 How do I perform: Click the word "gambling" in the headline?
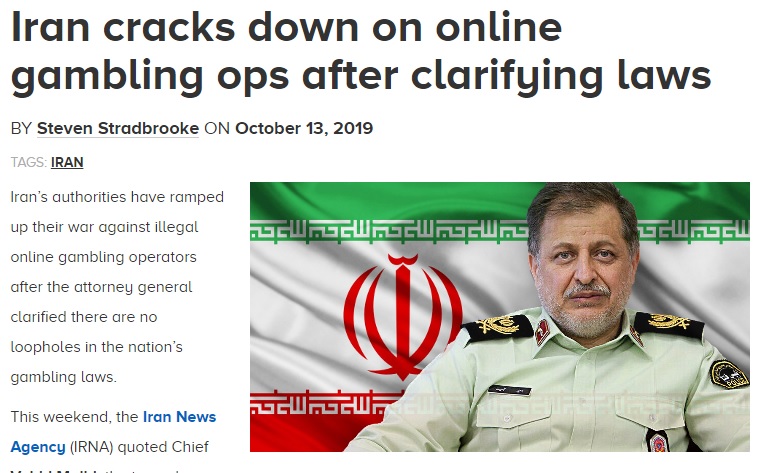(x=107, y=76)
